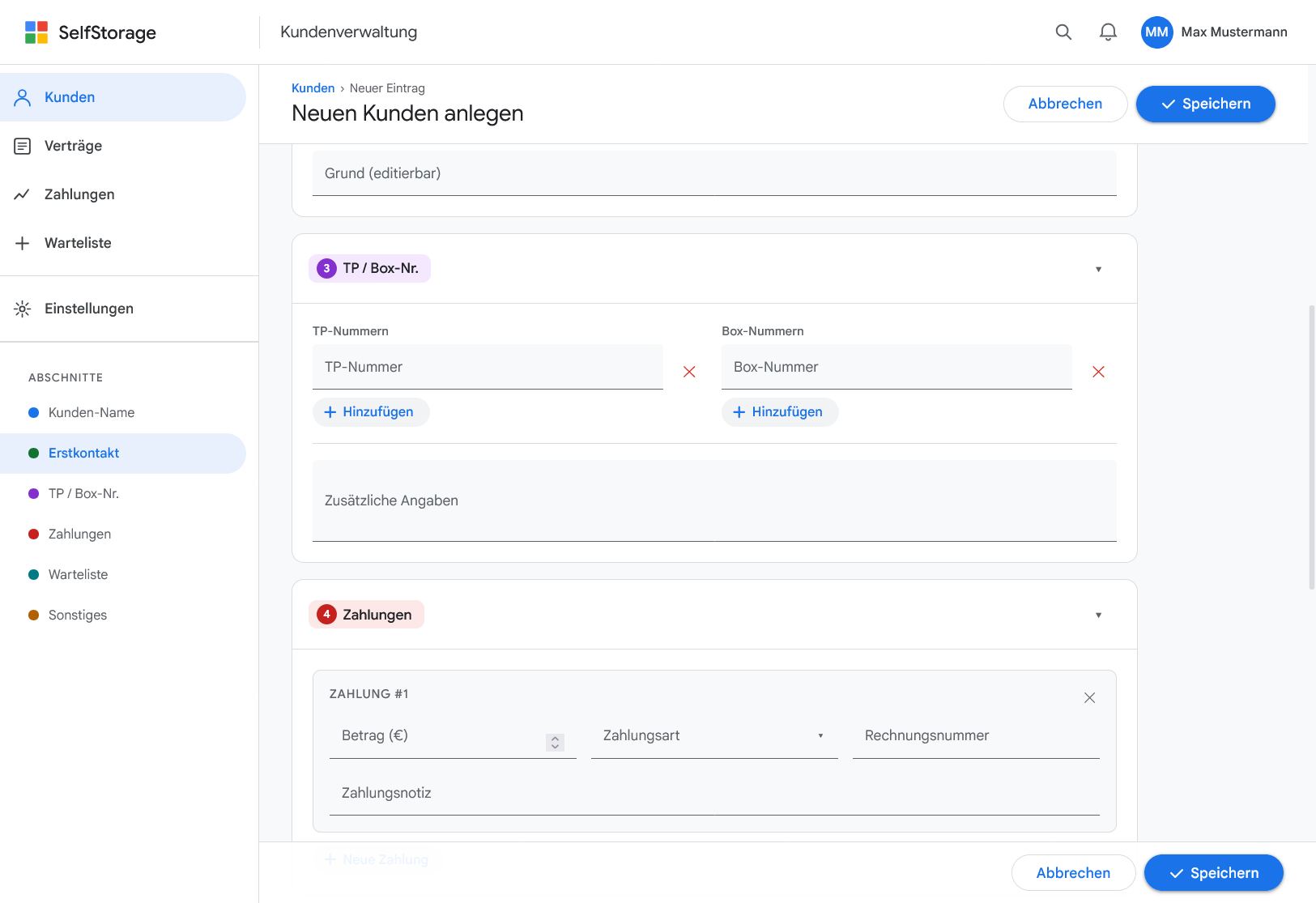Open Zahlungen in main navigation
The image size is (1316, 903).
tap(123, 194)
